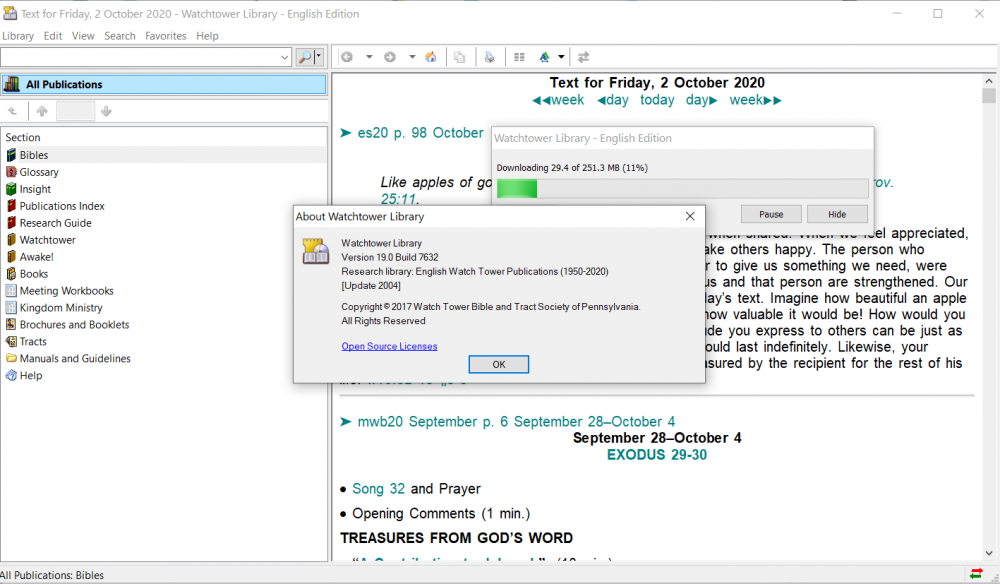Screen dimensions: 1000x584
Task: Click the Print toolbar icon
Action: coord(489,57)
